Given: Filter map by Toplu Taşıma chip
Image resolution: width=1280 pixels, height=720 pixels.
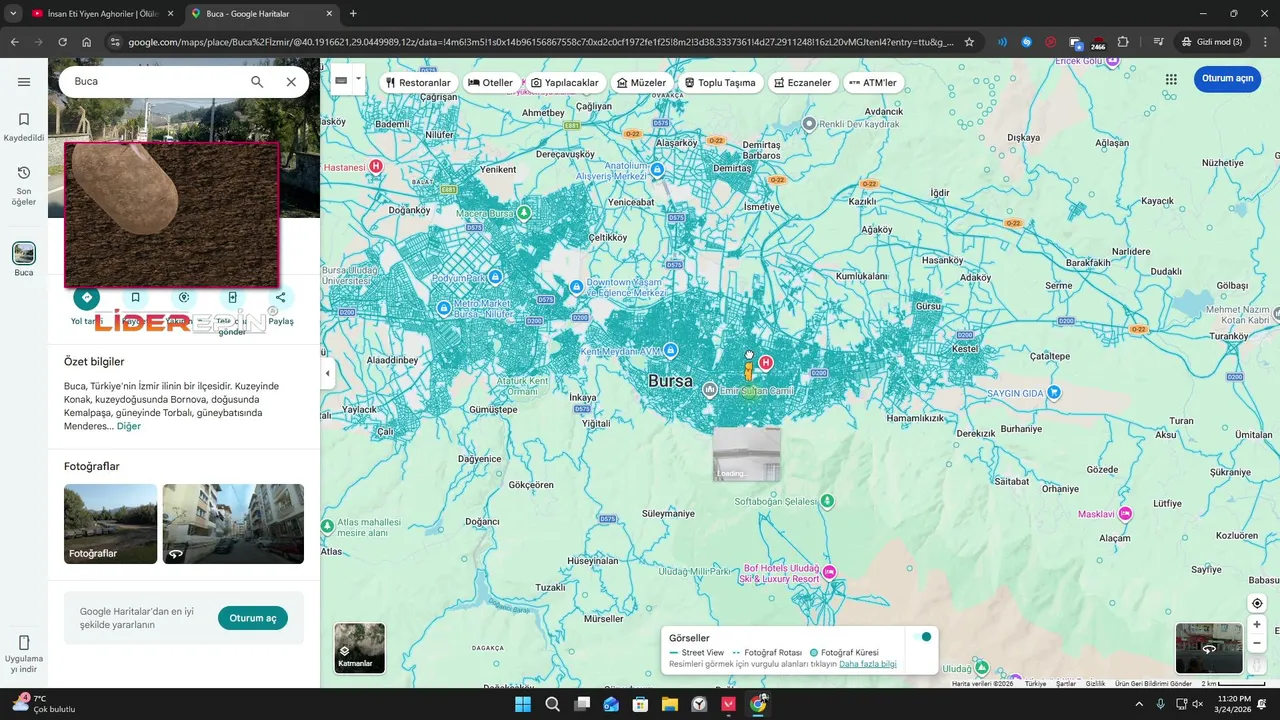Looking at the screenshot, I should (x=720, y=82).
